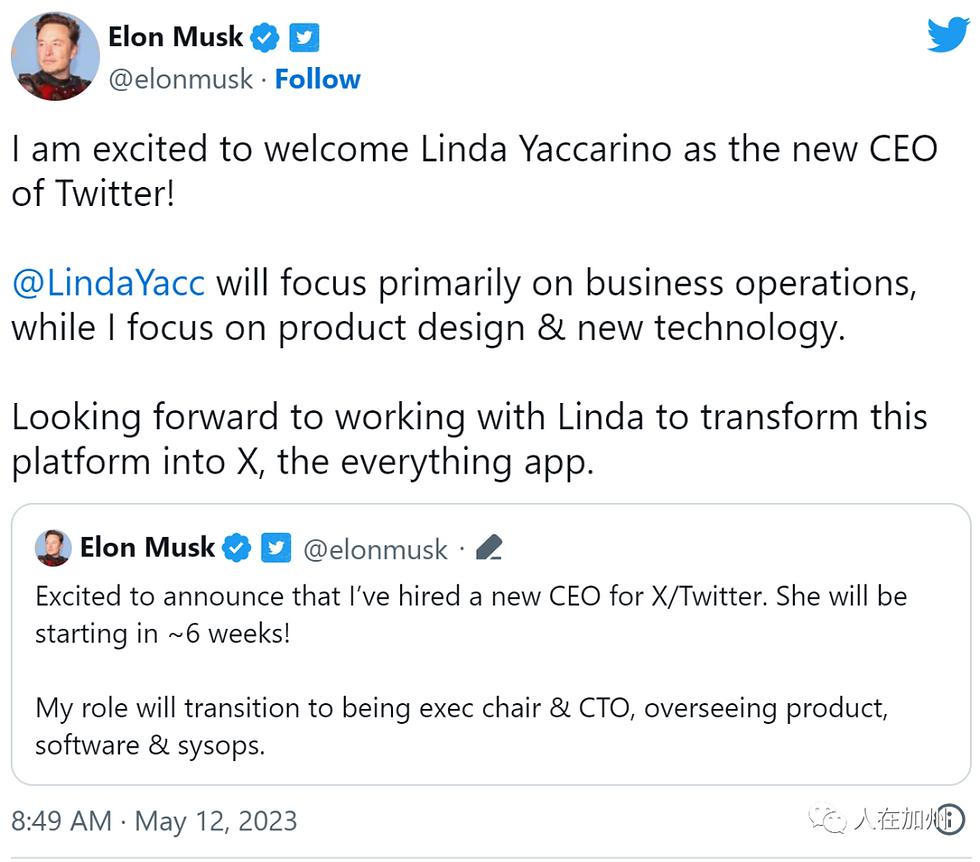Click the blue verified checkmark beside header name
980x862 pixels.
click(x=265, y=39)
